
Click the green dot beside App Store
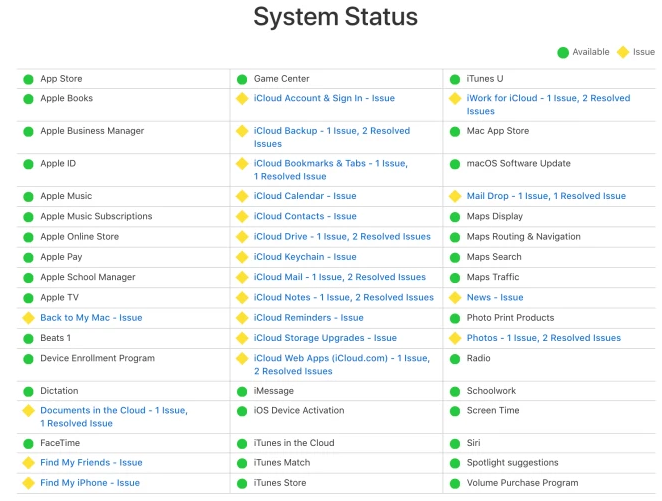[x=28, y=79]
